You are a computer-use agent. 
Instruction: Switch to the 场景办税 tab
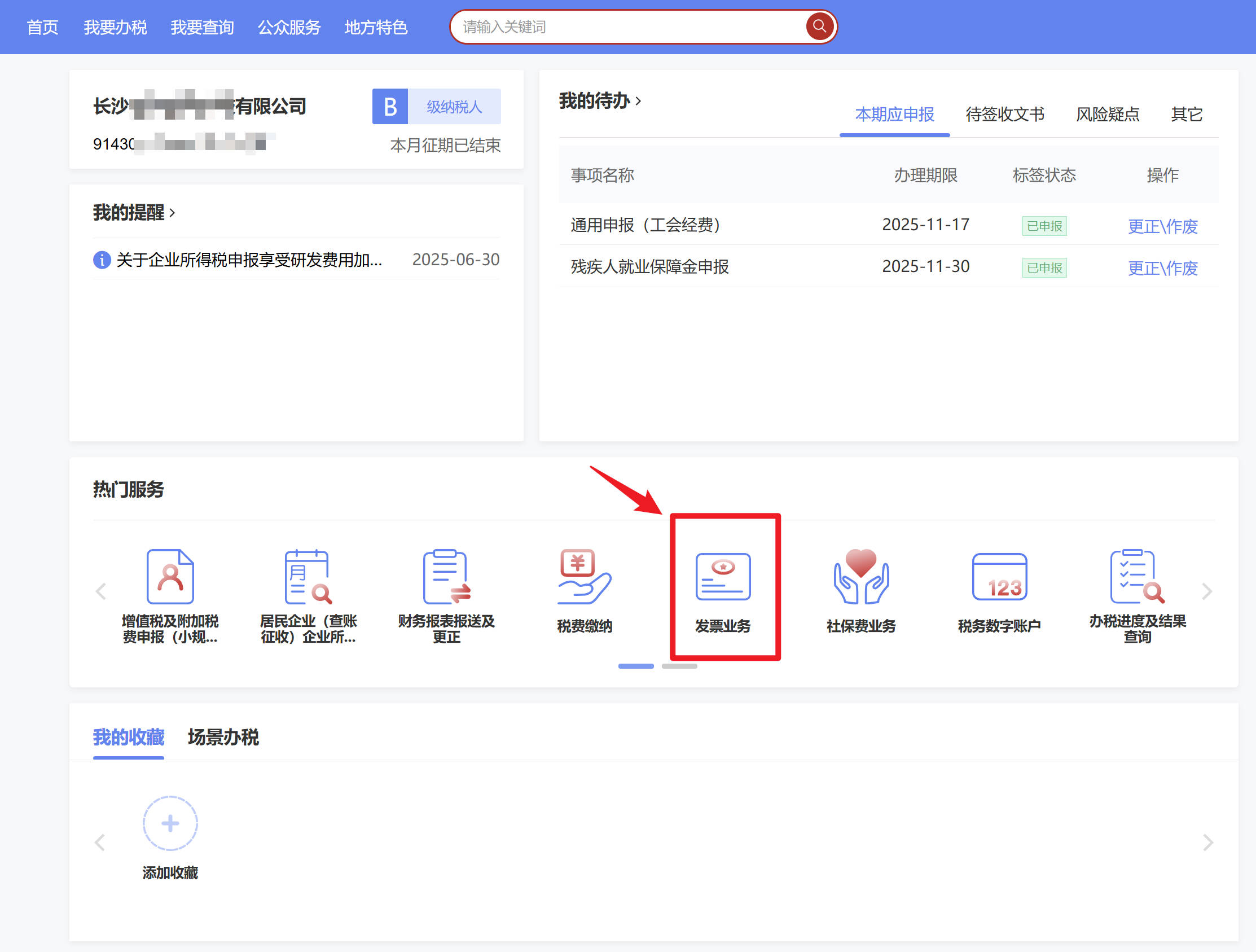223,738
